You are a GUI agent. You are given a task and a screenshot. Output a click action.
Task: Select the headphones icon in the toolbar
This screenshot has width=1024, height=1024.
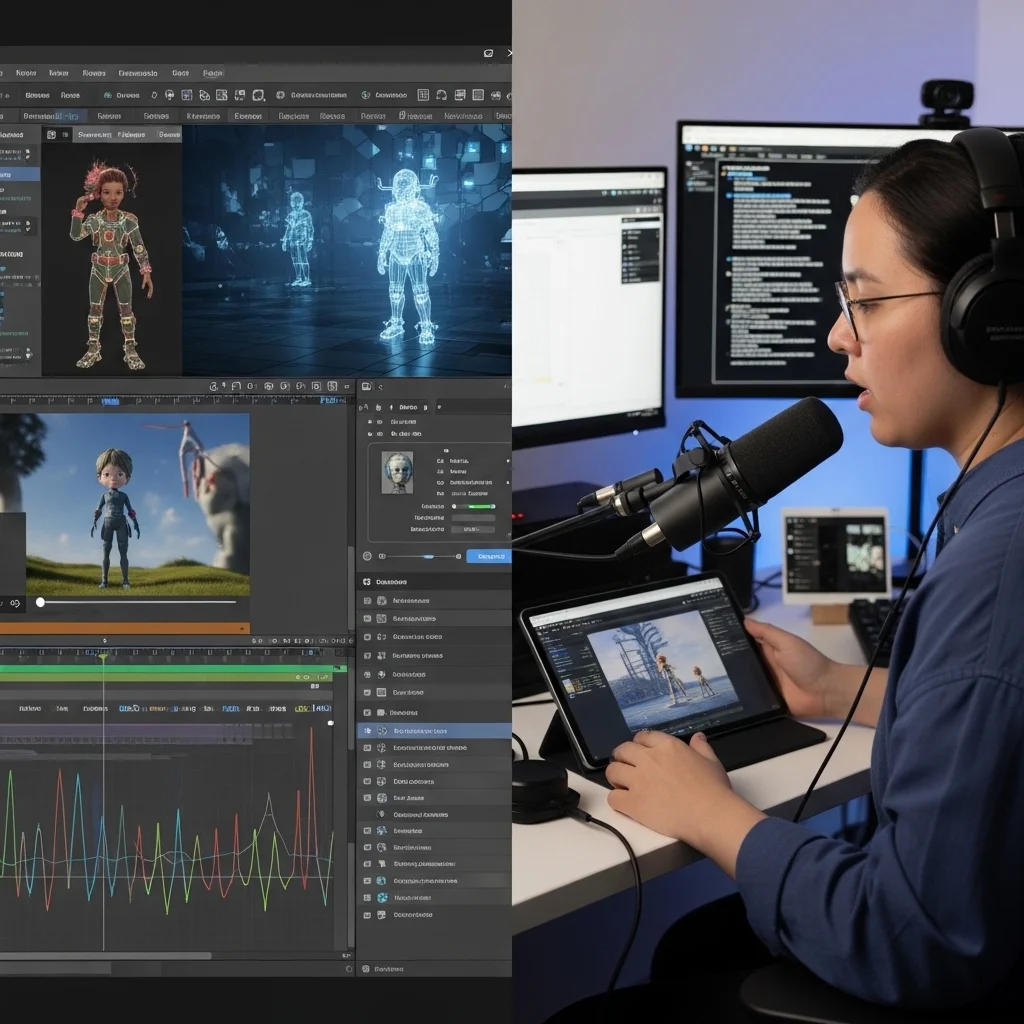[441, 95]
